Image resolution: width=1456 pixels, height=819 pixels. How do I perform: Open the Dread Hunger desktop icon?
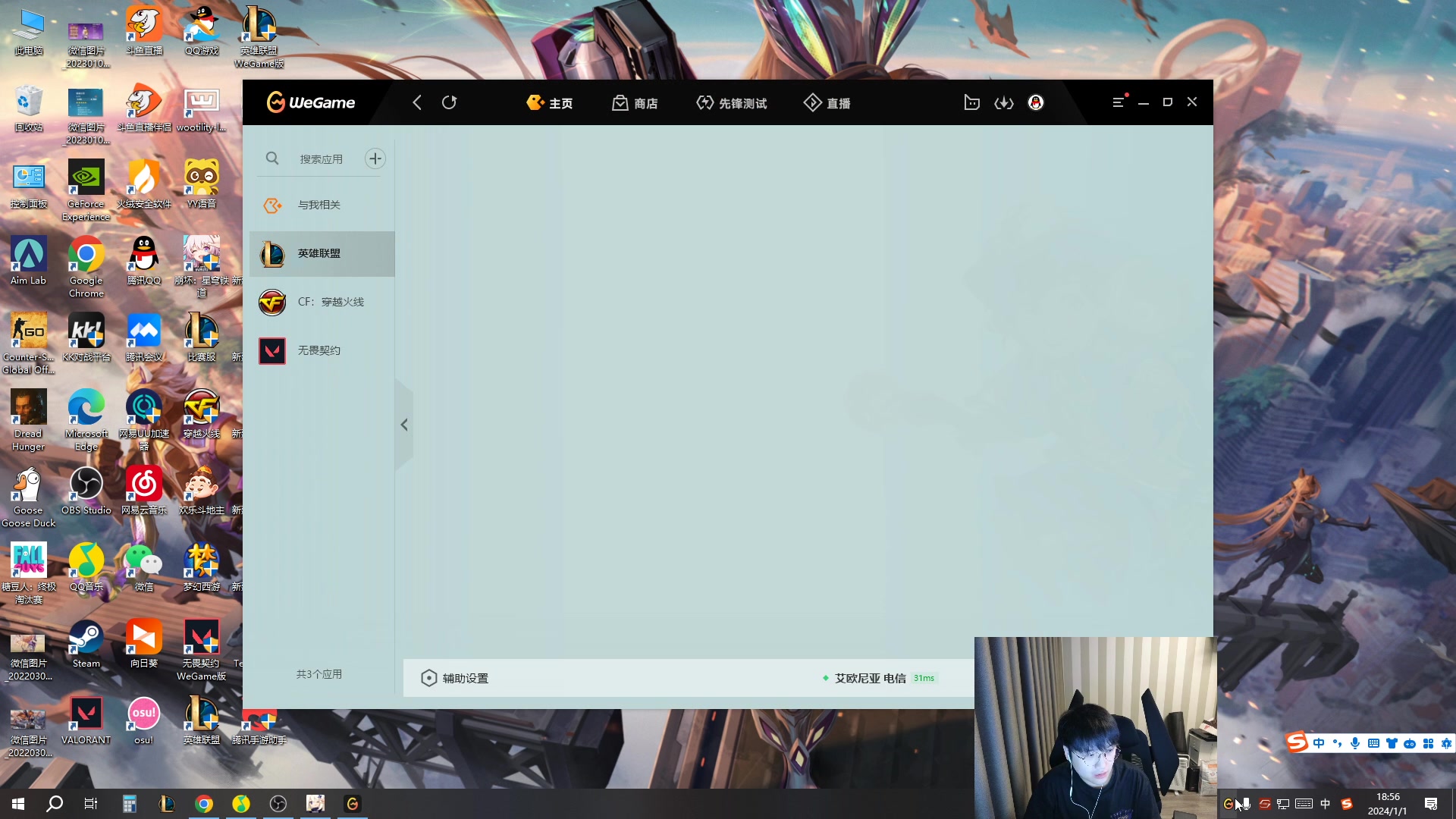(x=29, y=420)
